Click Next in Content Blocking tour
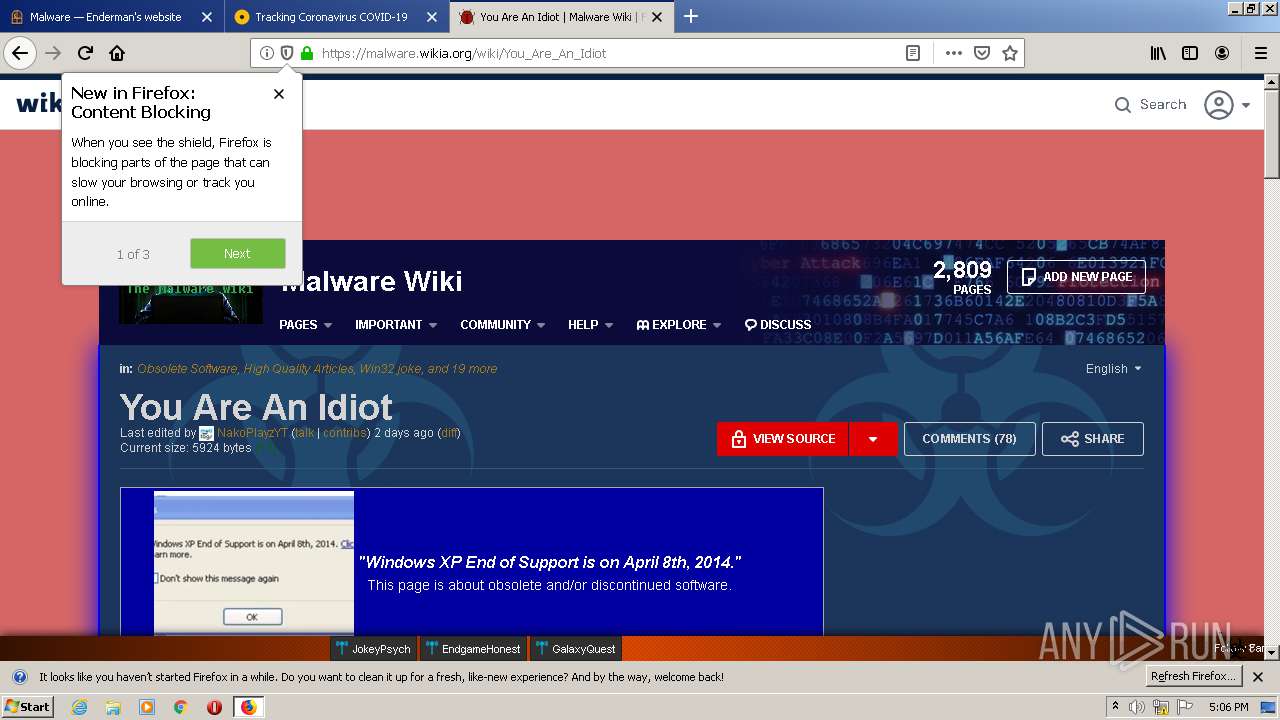 237,253
